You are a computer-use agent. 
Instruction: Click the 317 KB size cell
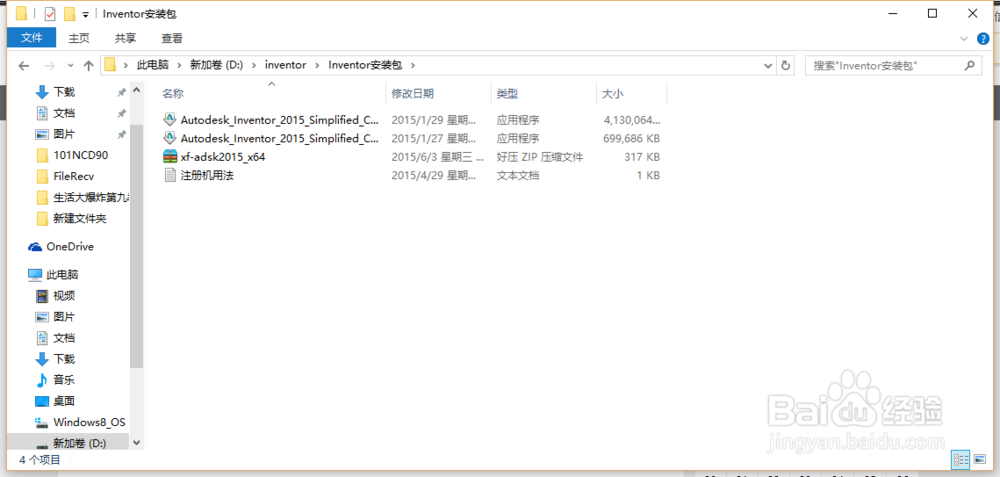(642, 156)
